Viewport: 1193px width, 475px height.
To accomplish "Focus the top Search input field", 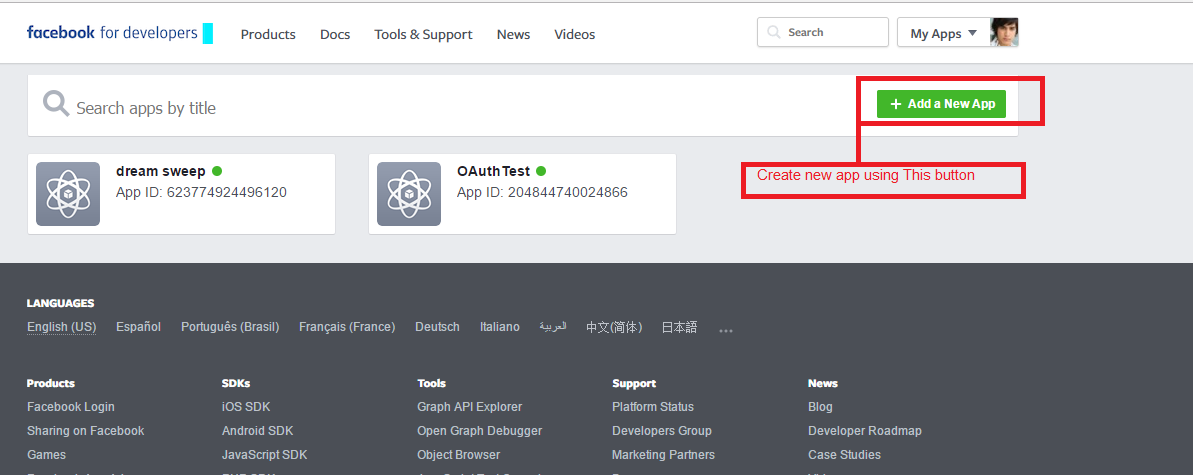I will 822,33.
